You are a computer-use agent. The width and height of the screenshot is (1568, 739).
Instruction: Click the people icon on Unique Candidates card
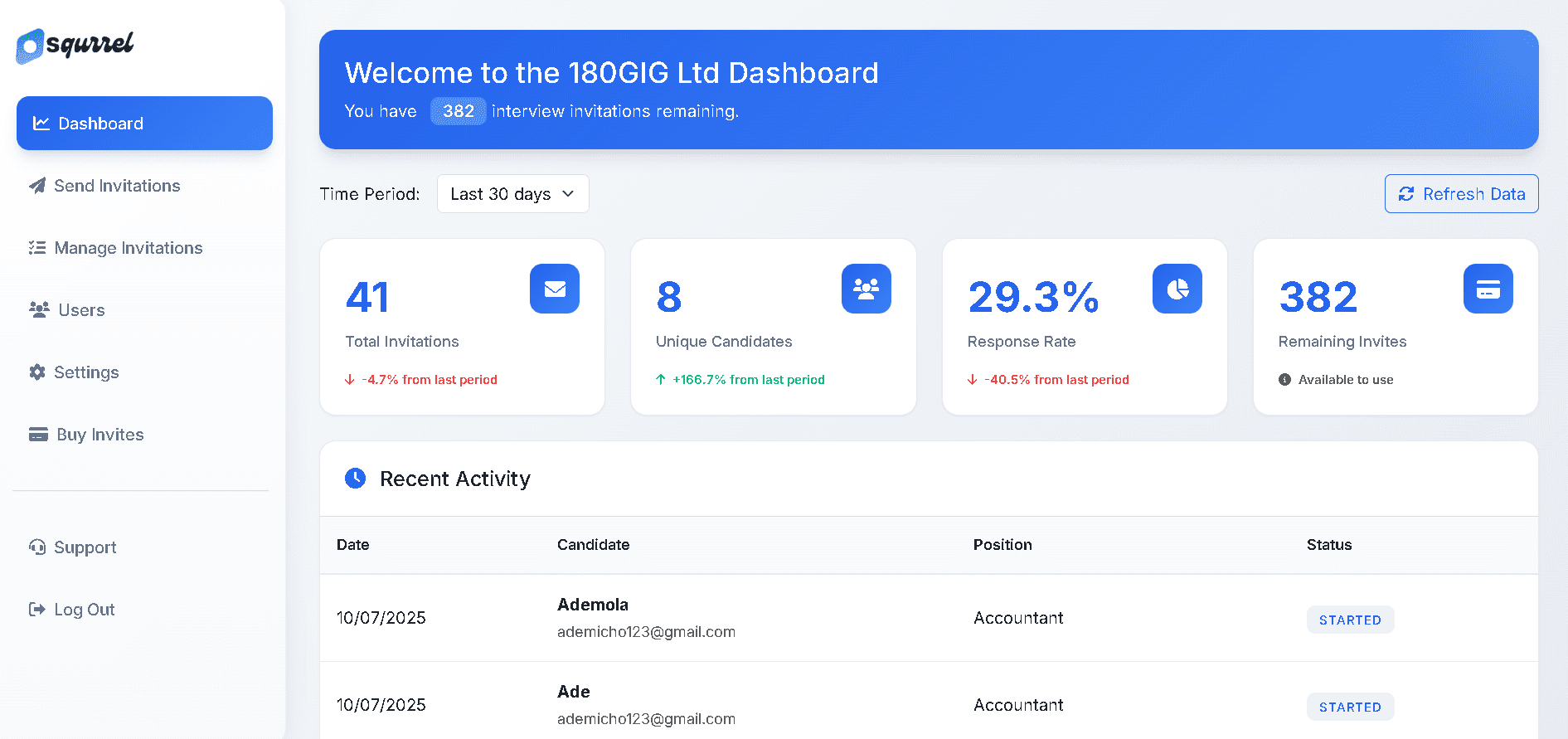point(866,289)
